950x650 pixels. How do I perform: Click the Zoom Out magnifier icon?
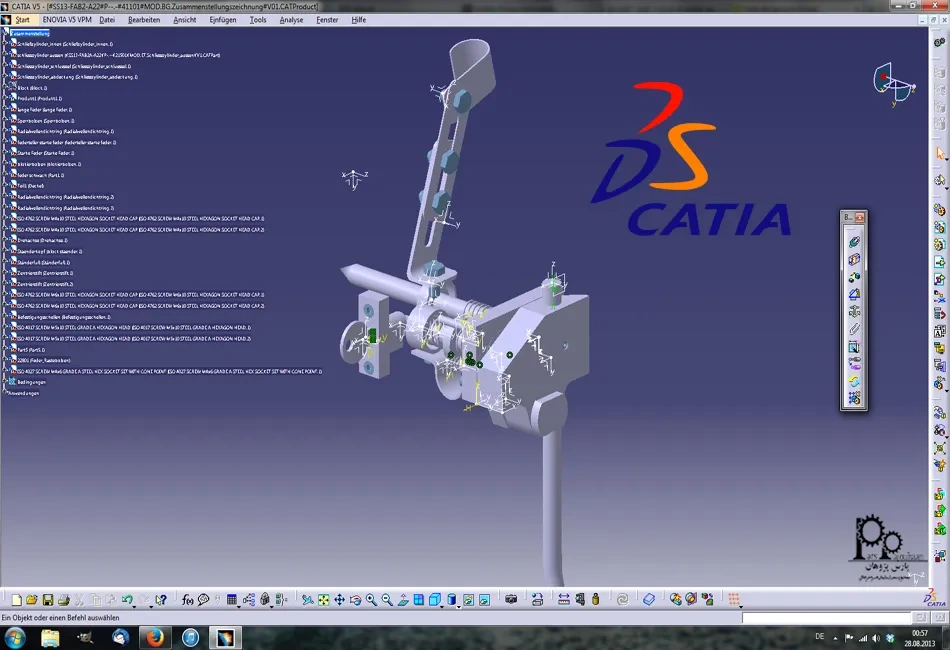pyautogui.click(x=387, y=600)
